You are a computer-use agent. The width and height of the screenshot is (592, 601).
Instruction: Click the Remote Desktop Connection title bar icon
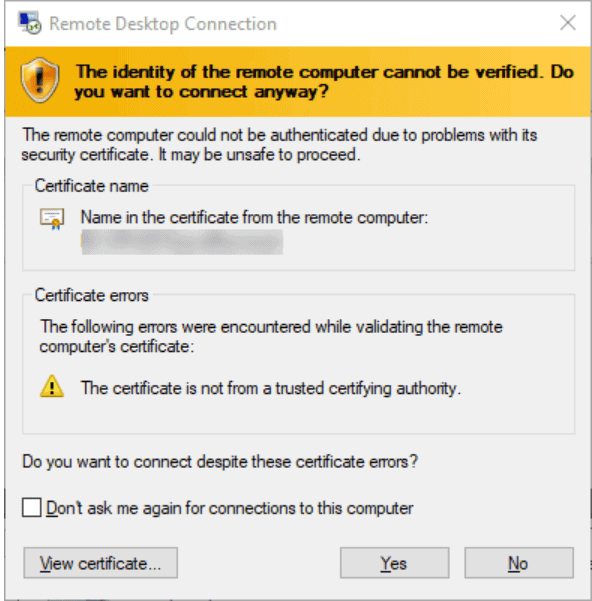point(30,23)
